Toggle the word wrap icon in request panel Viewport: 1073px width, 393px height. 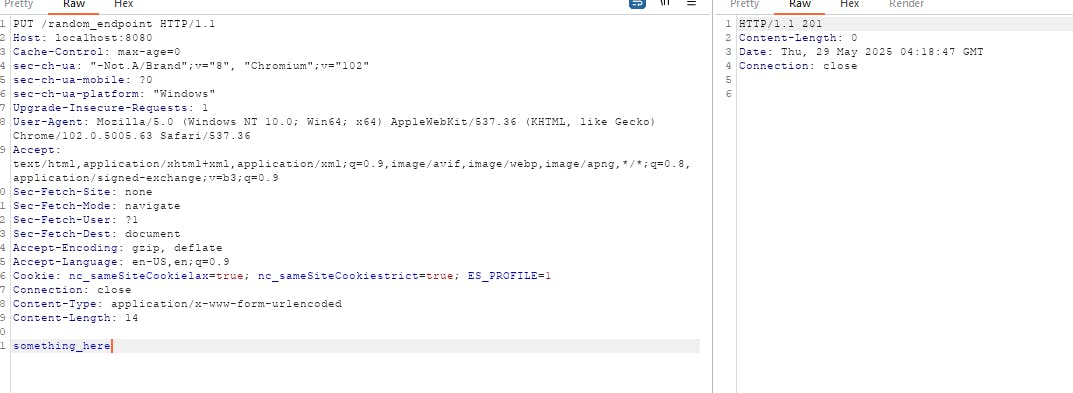tap(637, 3)
